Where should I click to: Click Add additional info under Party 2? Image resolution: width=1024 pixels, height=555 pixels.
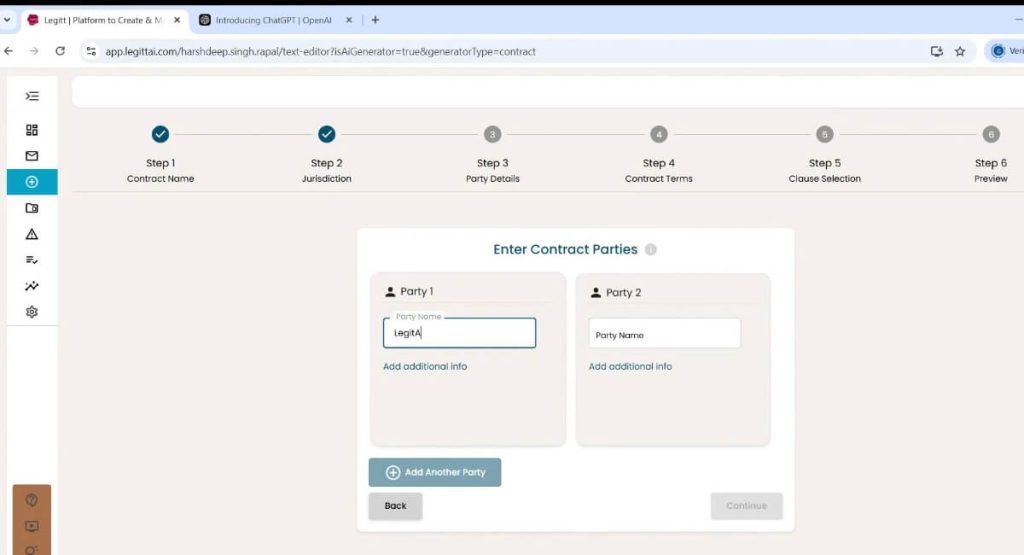(630, 366)
